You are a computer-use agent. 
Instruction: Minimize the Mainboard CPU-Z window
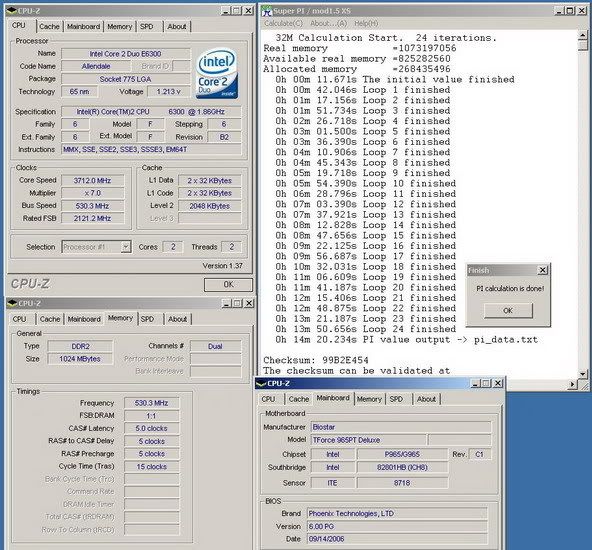(475, 384)
